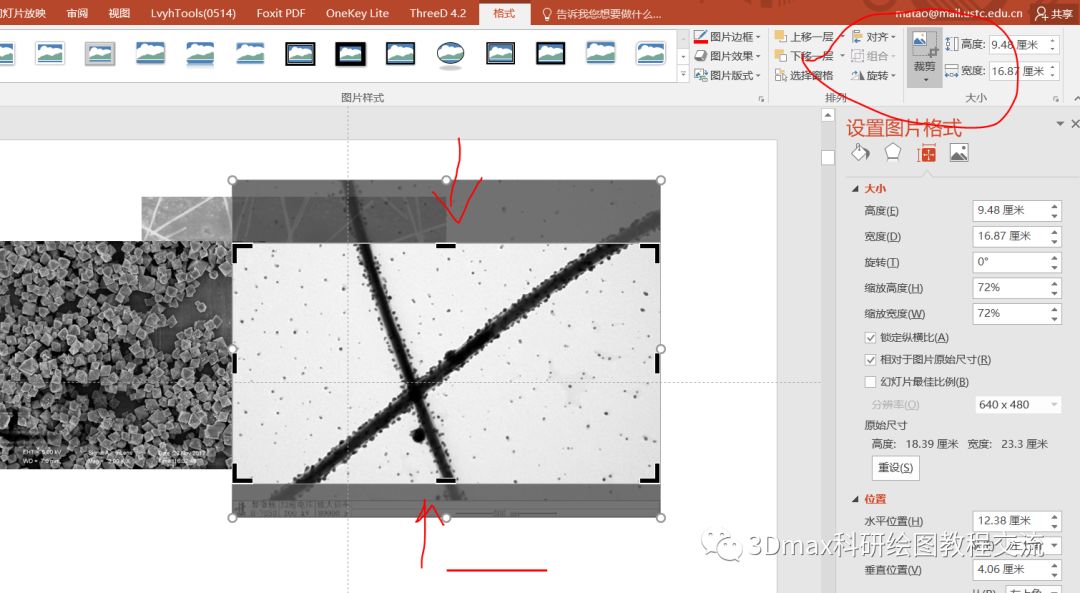Screen dimensions: 1080x593
Task: Select the 格式 (Format) tab
Action: tap(504, 13)
